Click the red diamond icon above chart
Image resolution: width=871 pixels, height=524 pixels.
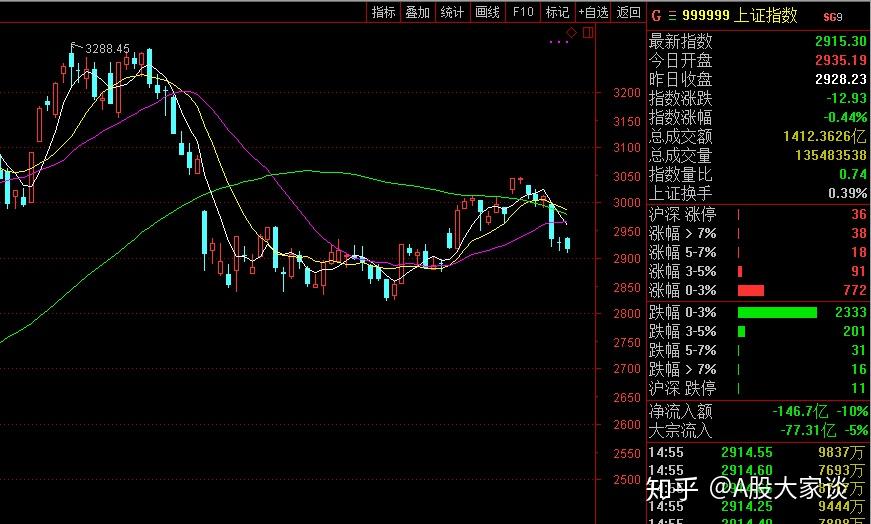(572, 33)
